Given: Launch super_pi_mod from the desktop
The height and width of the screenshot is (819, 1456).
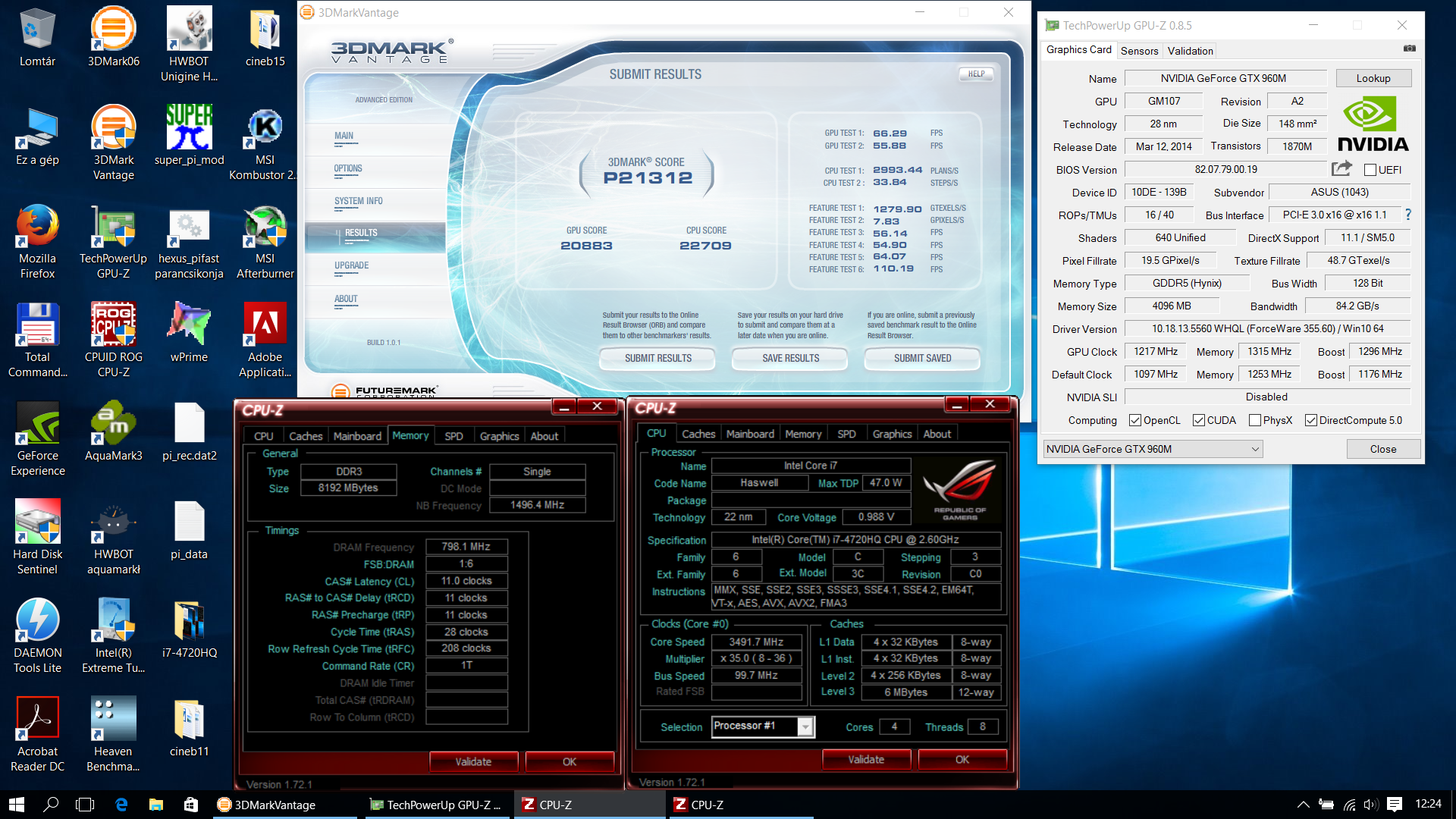Looking at the screenshot, I should (189, 136).
